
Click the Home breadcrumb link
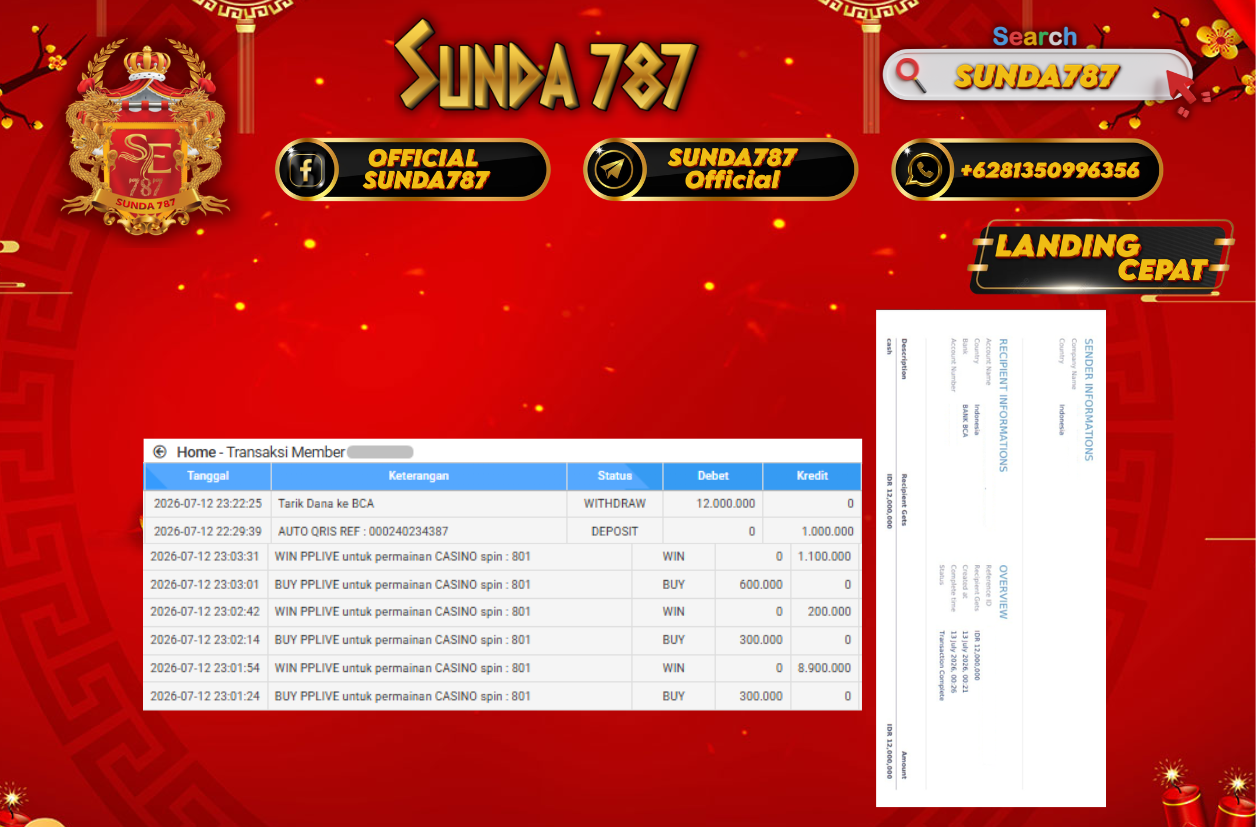(x=196, y=452)
